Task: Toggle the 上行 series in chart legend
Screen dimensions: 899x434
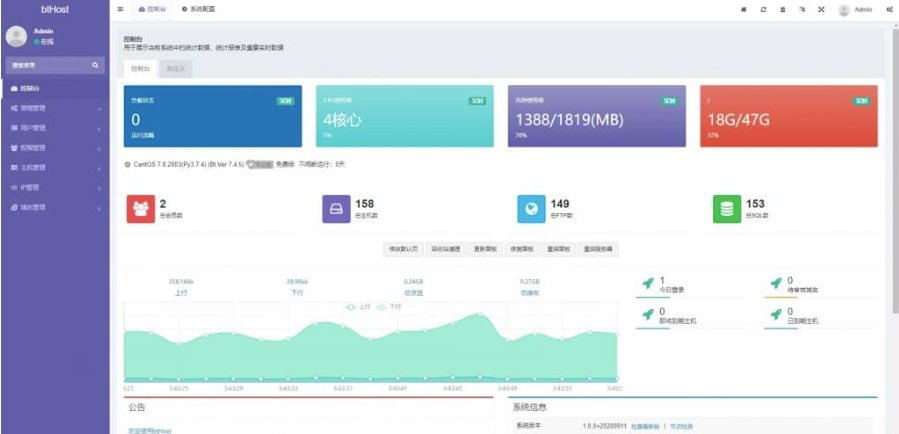Action: [358, 306]
